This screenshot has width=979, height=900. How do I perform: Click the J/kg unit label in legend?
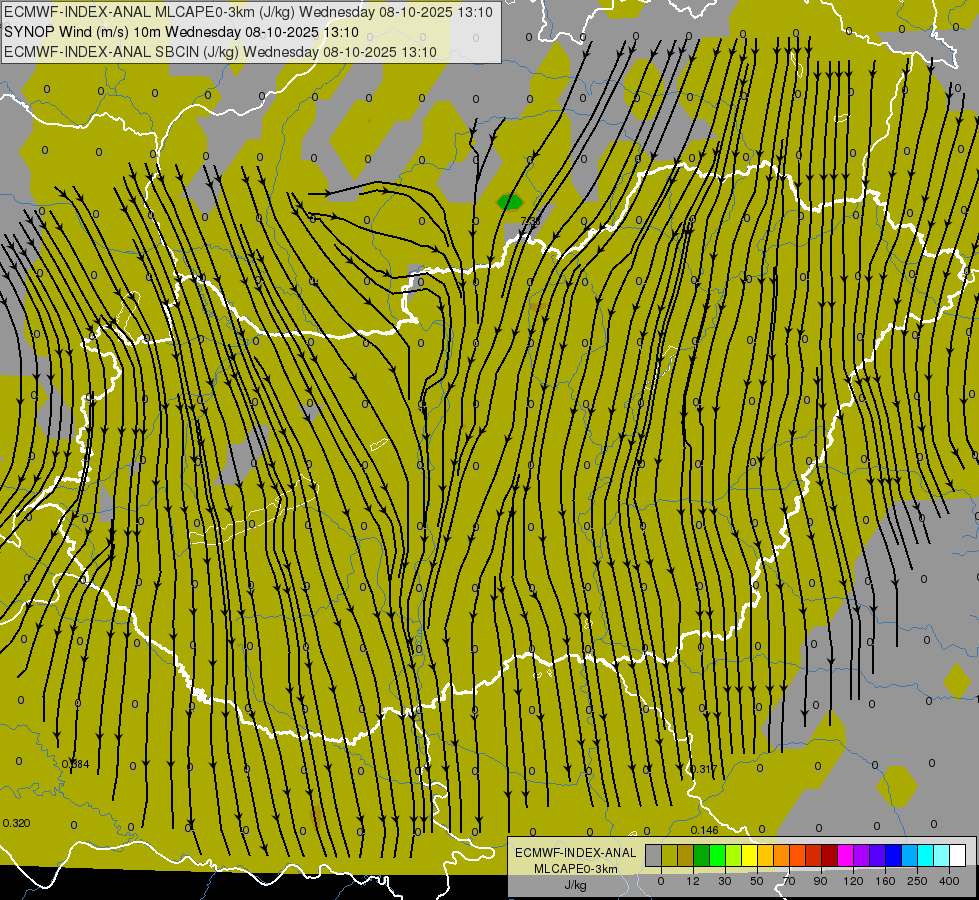[576, 885]
